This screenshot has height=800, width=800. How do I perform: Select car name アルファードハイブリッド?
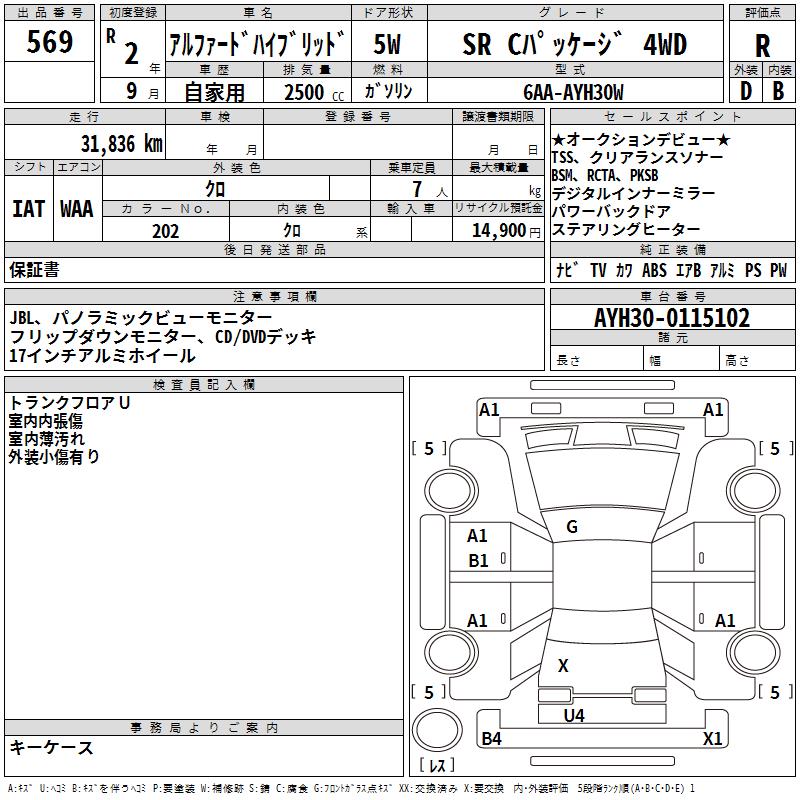(257, 44)
